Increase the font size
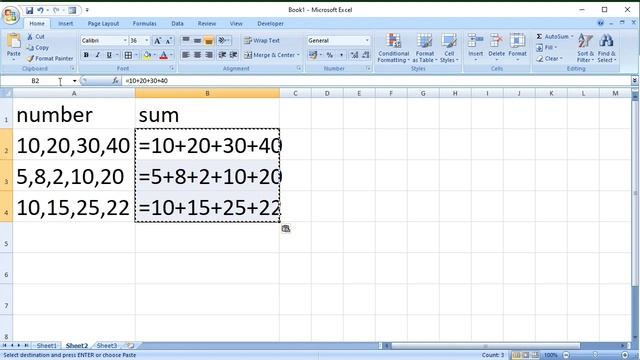 click(x=157, y=40)
